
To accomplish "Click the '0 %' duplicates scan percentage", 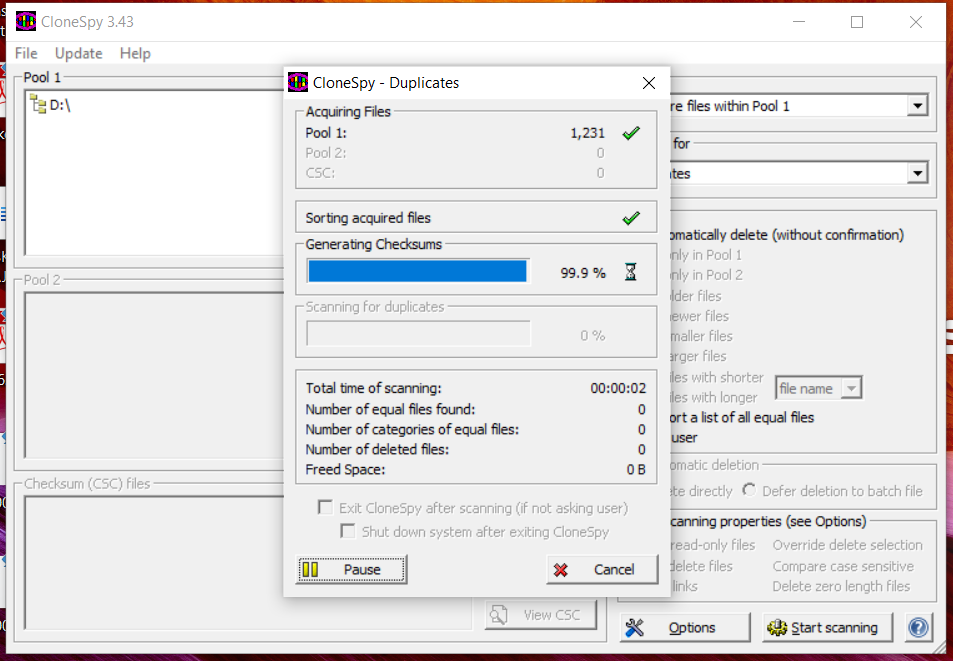I will (593, 335).
